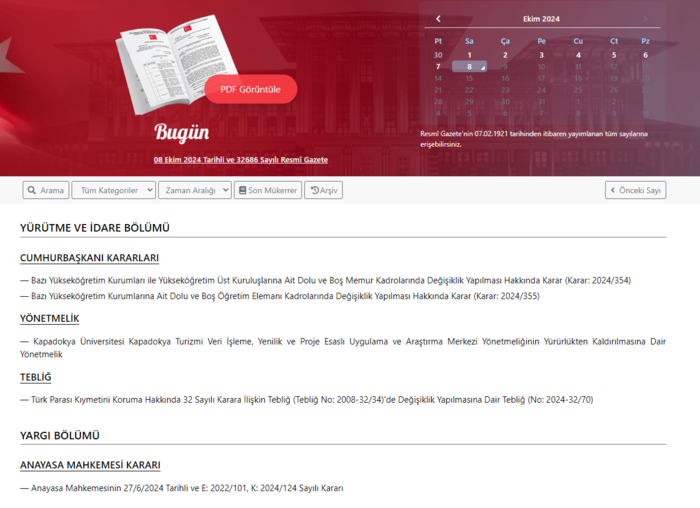The height and width of the screenshot is (508, 700).
Task: Click the magnifier icon in Arama
Action: coord(32,190)
